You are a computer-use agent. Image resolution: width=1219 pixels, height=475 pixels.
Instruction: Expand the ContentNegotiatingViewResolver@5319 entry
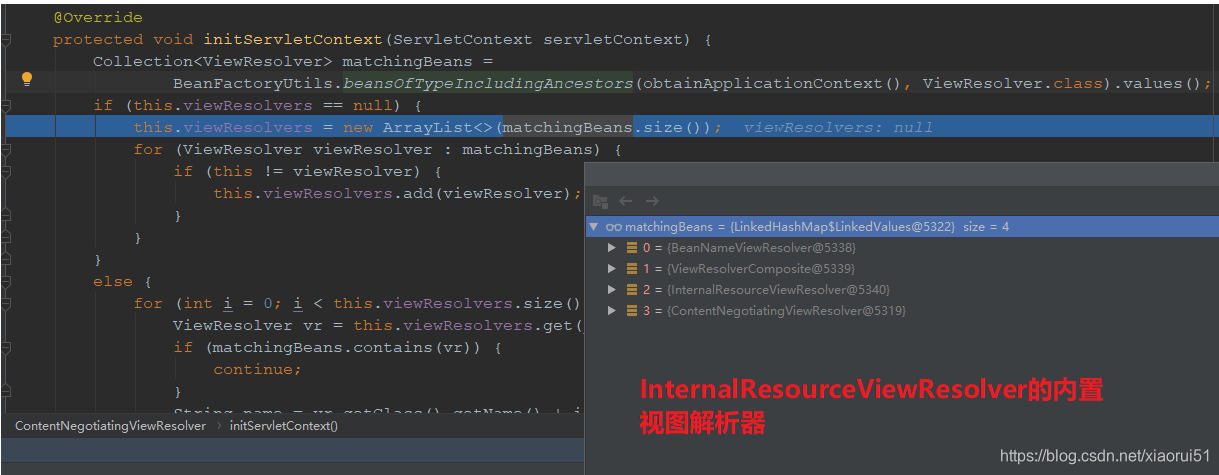612,310
